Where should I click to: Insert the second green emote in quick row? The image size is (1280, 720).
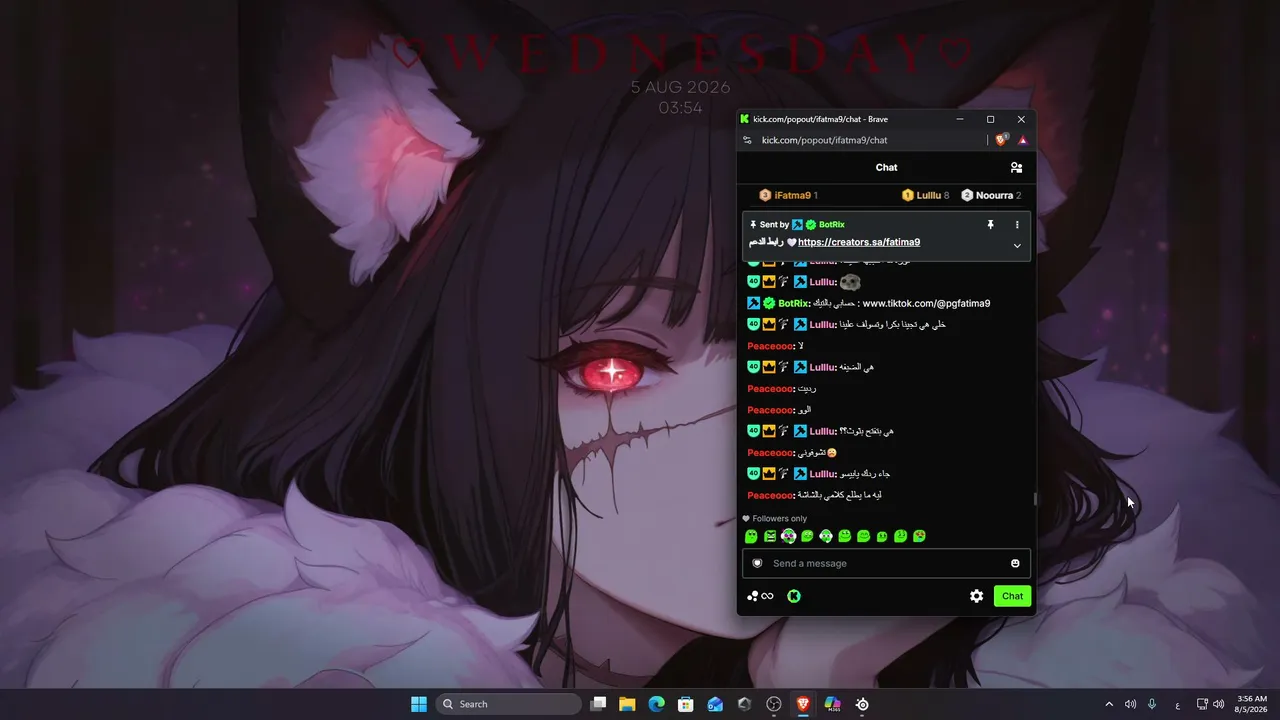770,537
